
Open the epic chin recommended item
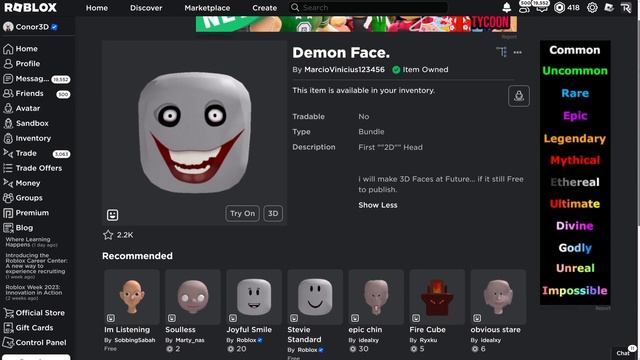376,310
